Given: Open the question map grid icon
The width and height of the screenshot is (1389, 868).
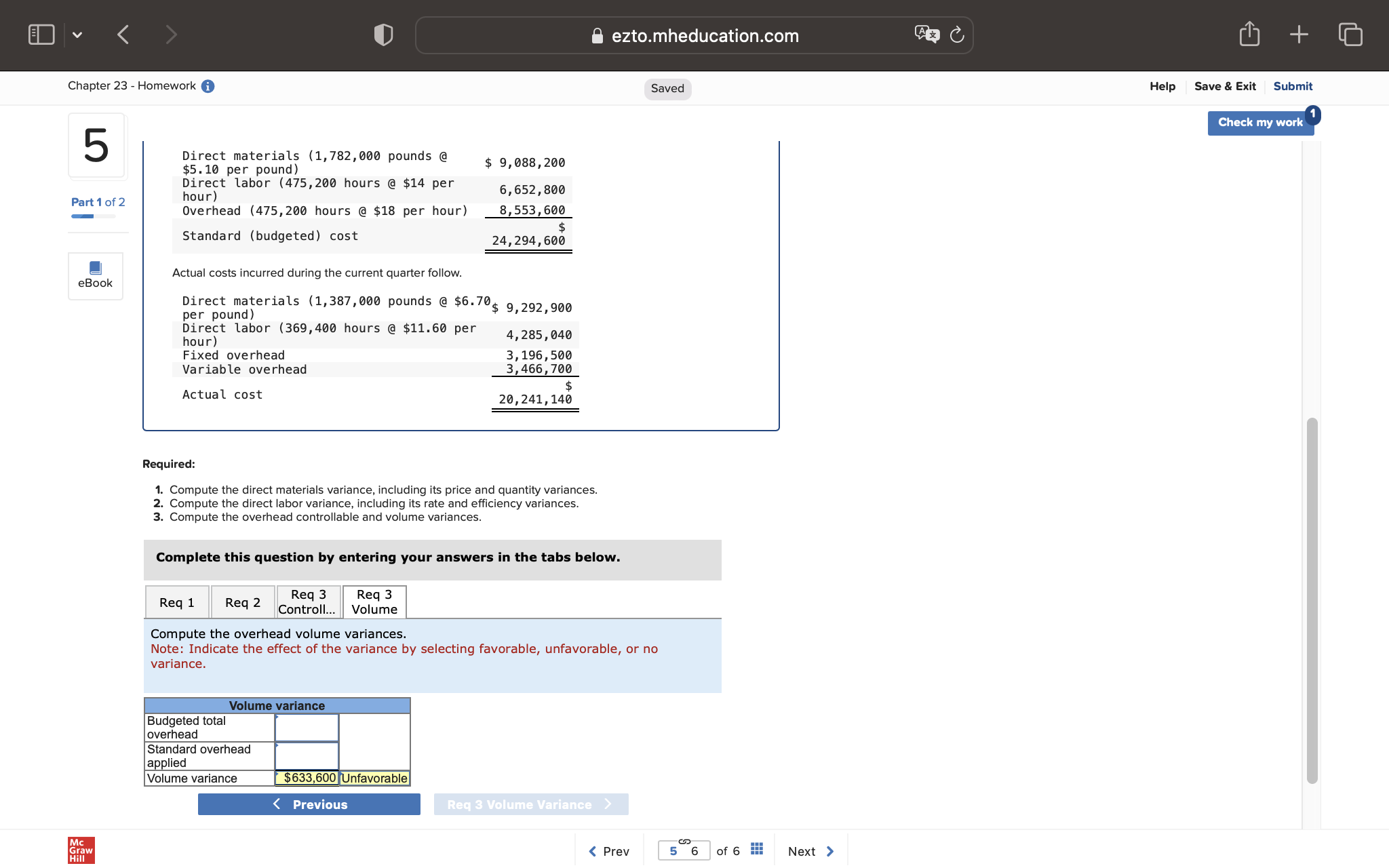Looking at the screenshot, I should pyautogui.click(x=756, y=848).
